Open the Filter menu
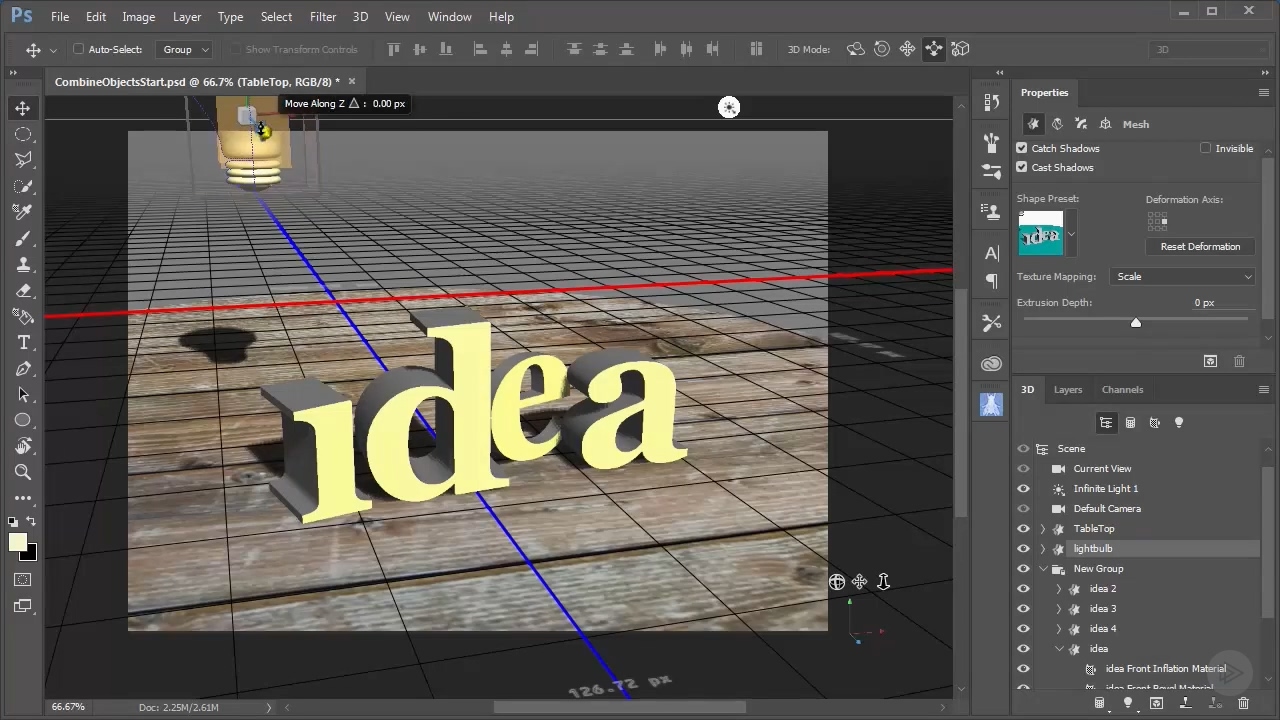 pos(322,17)
